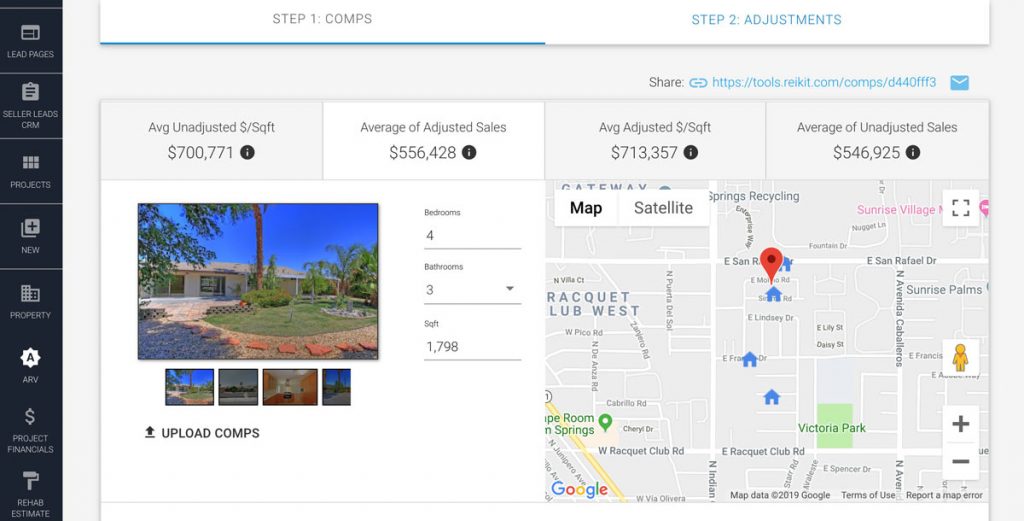Open the Property building icon
Screen dimensions: 1024x521
[x=31, y=293]
